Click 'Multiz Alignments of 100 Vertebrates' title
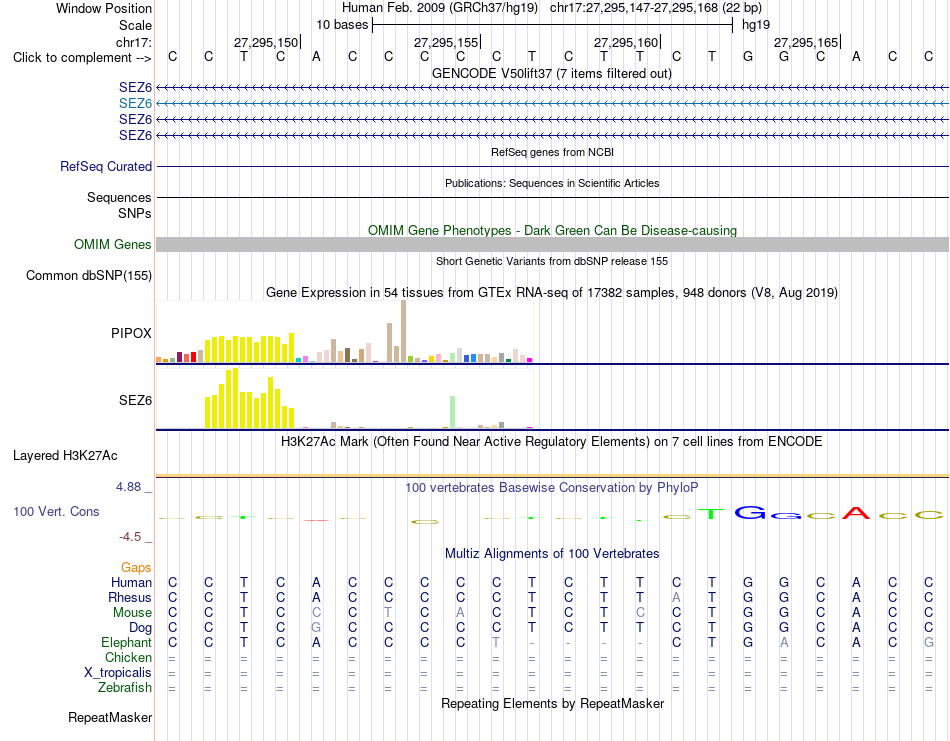This screenshot has width=950, height=741. coord(552,553)
